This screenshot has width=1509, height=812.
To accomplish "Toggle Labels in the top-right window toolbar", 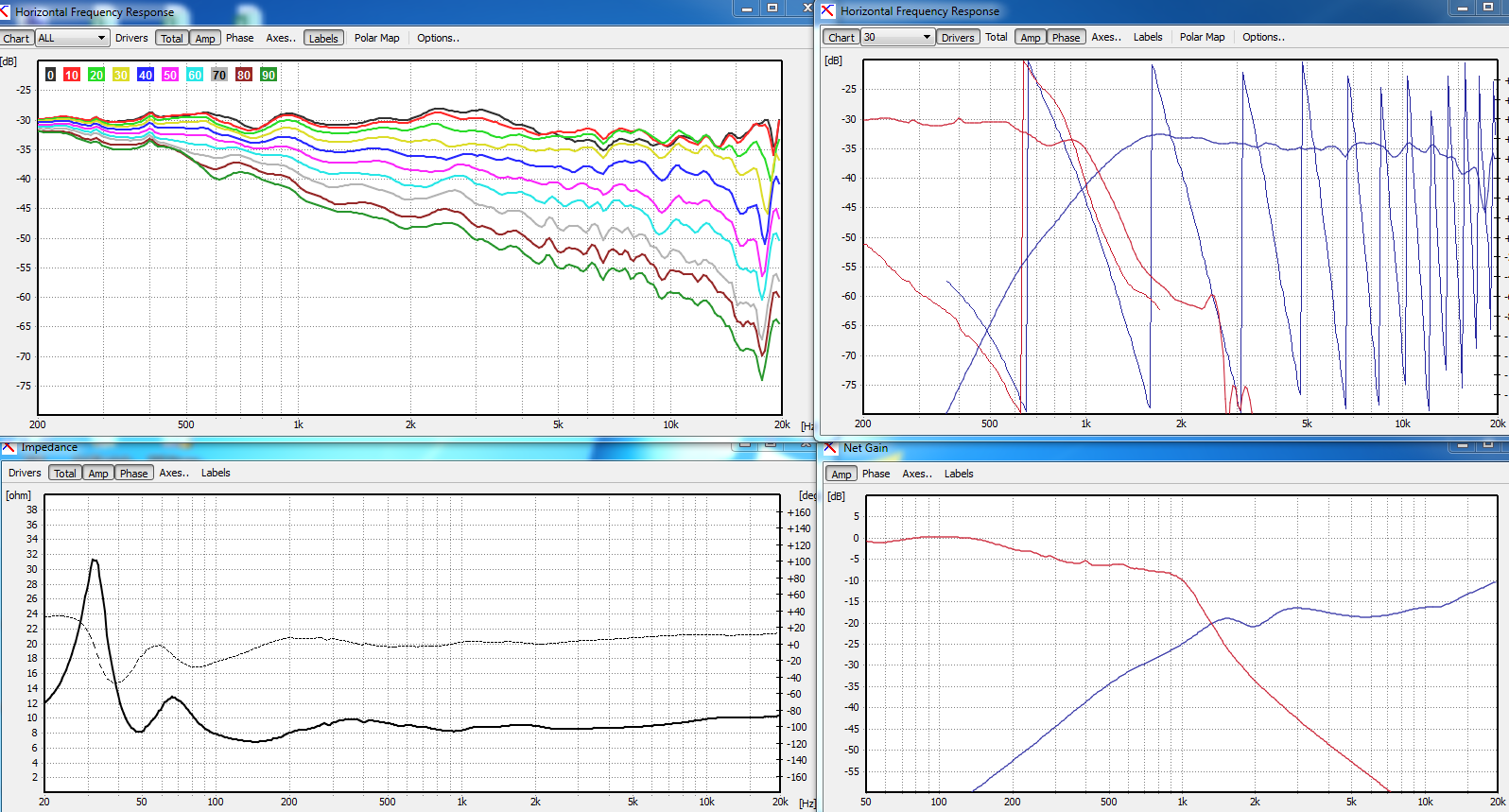I will 1148,37.
